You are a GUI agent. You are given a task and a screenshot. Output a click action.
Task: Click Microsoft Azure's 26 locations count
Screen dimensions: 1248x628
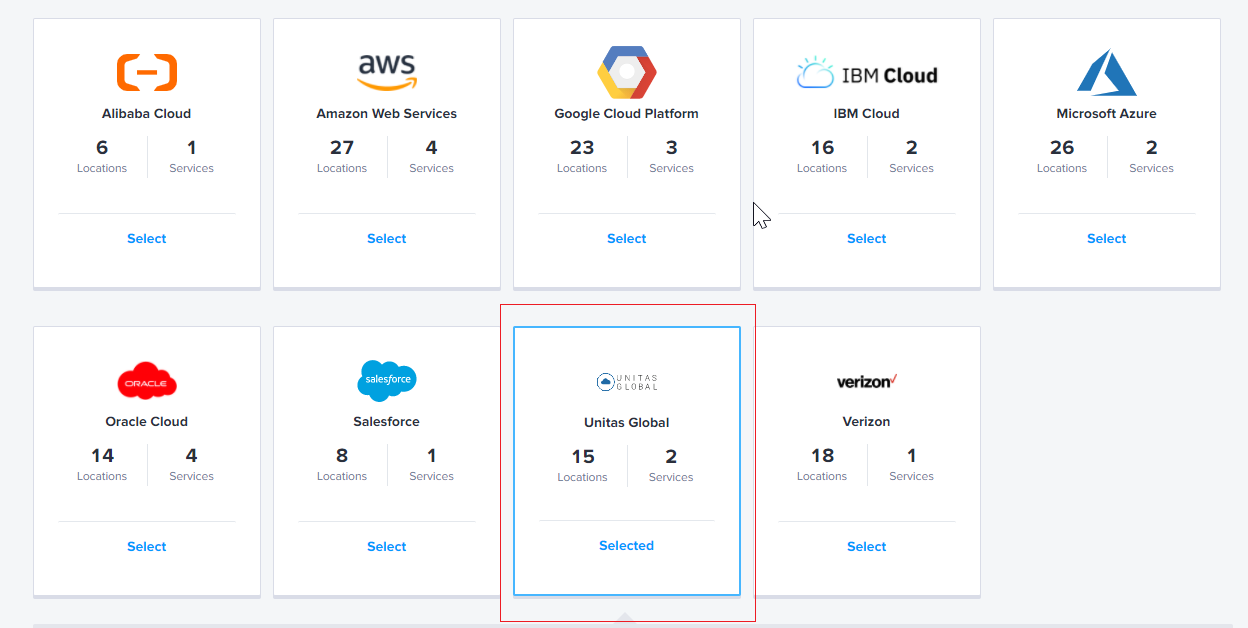coord(1062,148)
